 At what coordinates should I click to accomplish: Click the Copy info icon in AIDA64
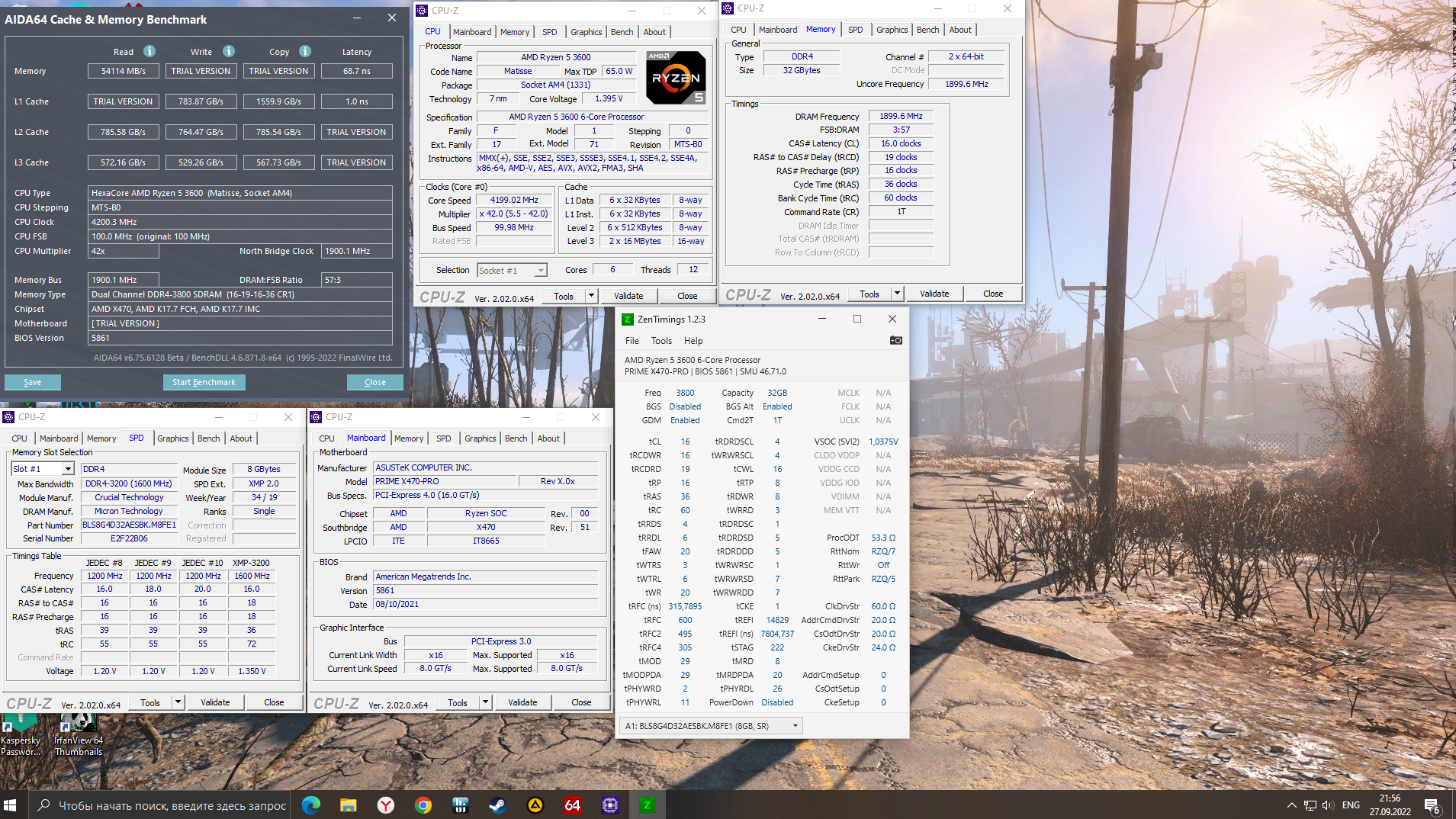point(305,51)
